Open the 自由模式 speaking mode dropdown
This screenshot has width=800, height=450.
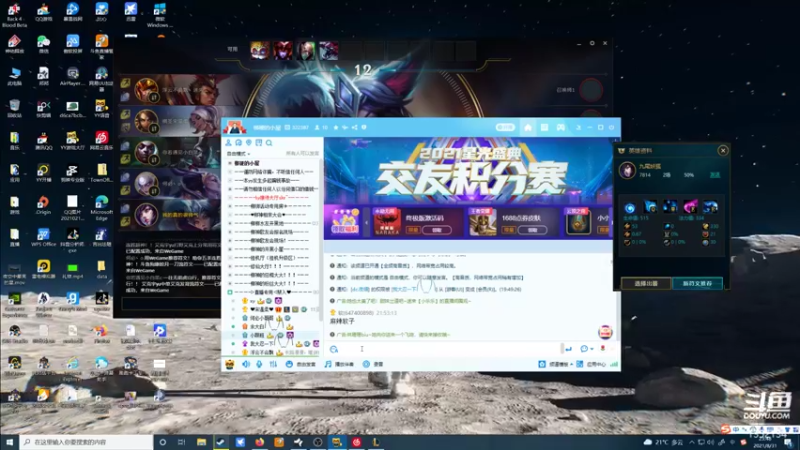(236, 154)
